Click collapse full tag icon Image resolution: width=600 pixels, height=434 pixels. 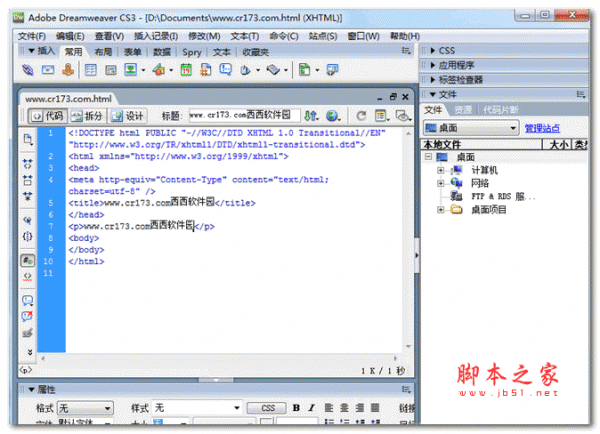click(x=28, y=164)
